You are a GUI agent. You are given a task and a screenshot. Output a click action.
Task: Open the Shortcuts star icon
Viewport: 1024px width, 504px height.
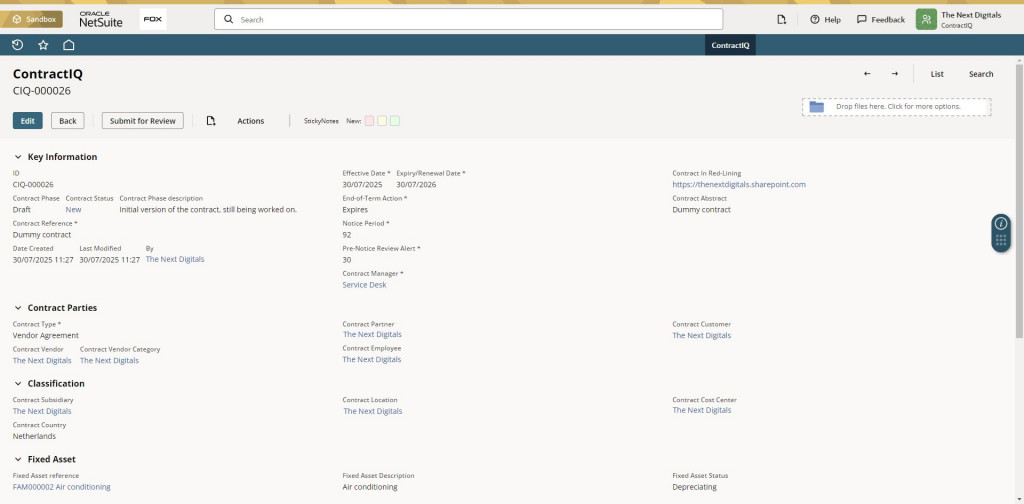pos(43,45)
